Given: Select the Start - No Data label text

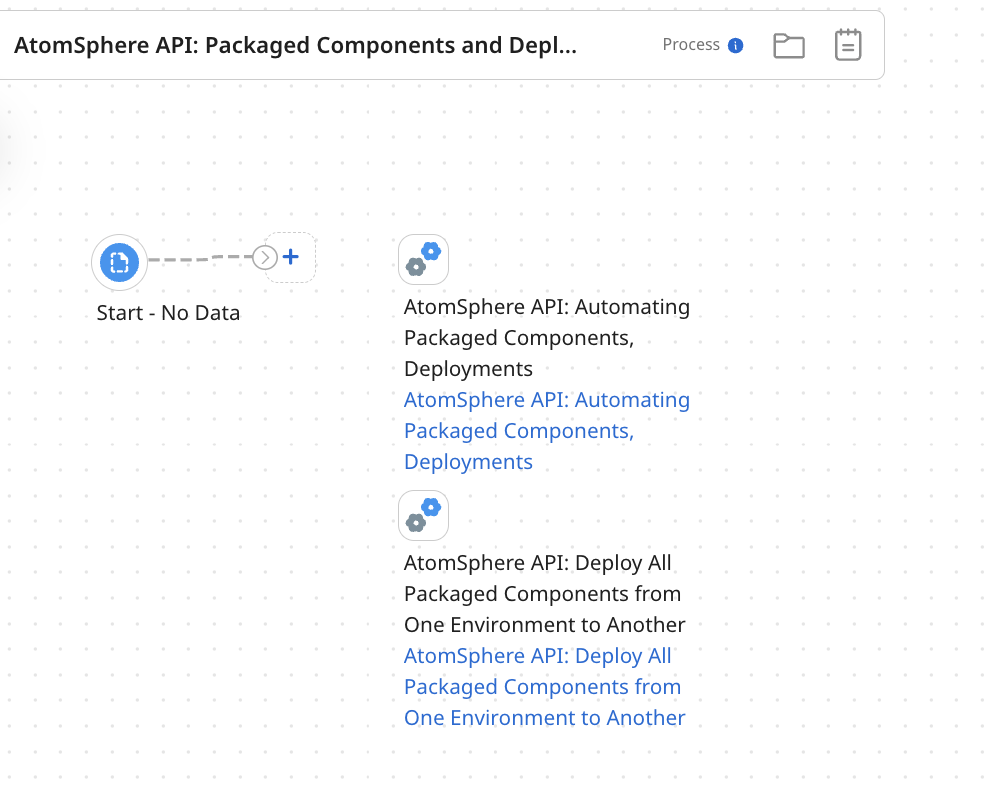Looking at the screenshot, I should click(168, 312).
